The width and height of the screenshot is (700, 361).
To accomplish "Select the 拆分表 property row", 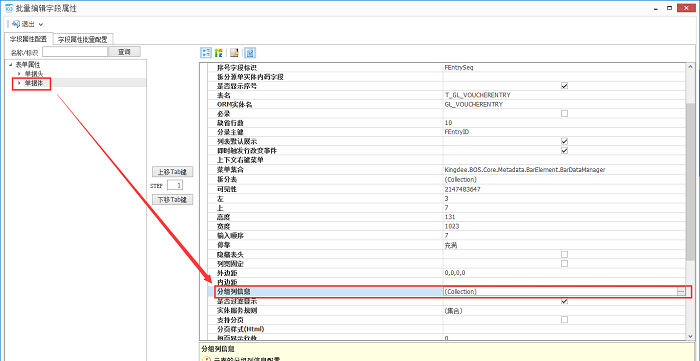I will coord(447,179).
